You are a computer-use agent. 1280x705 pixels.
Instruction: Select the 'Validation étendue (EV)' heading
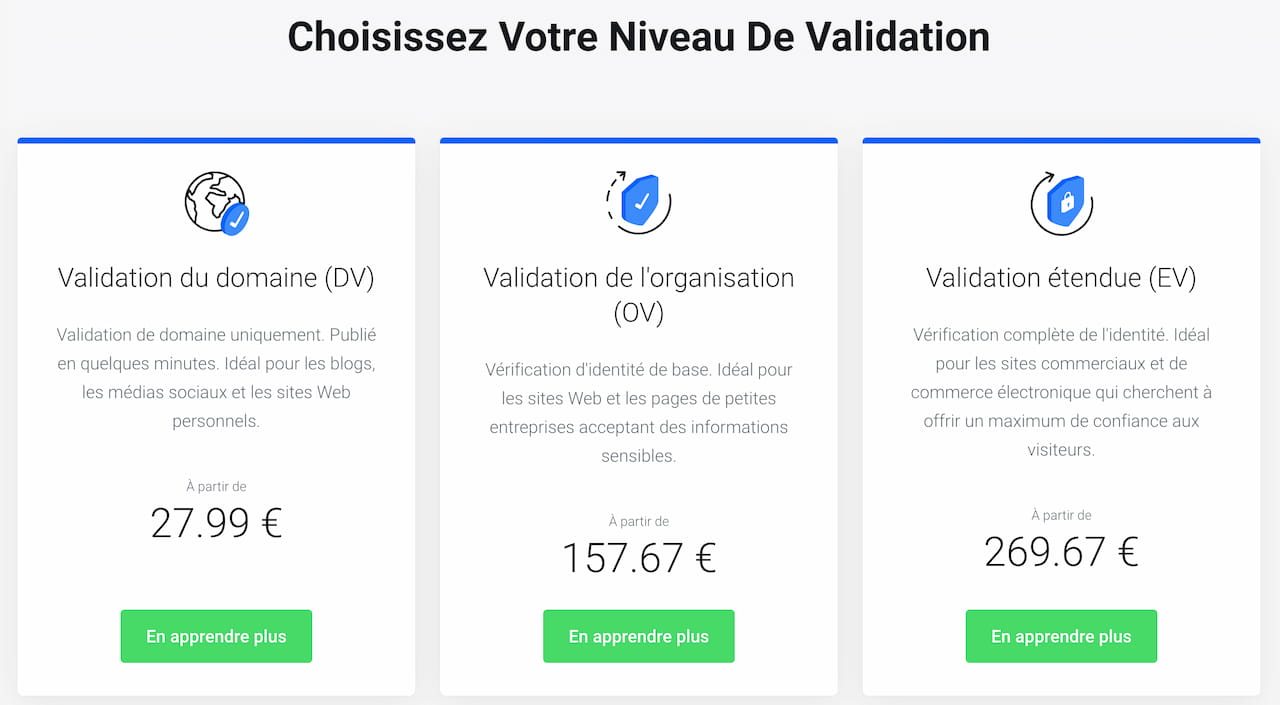1061,278
